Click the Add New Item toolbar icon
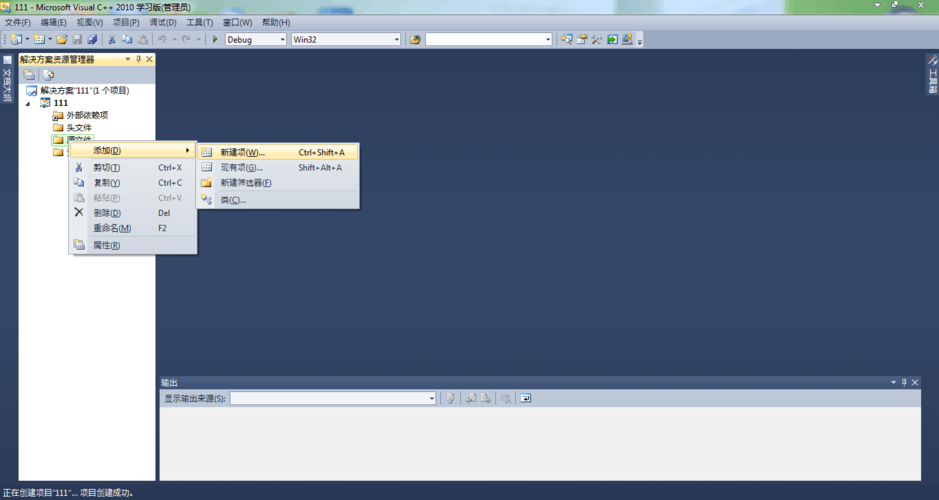Image resolution: width=939 pixels, height=500 pixels. 39,40
